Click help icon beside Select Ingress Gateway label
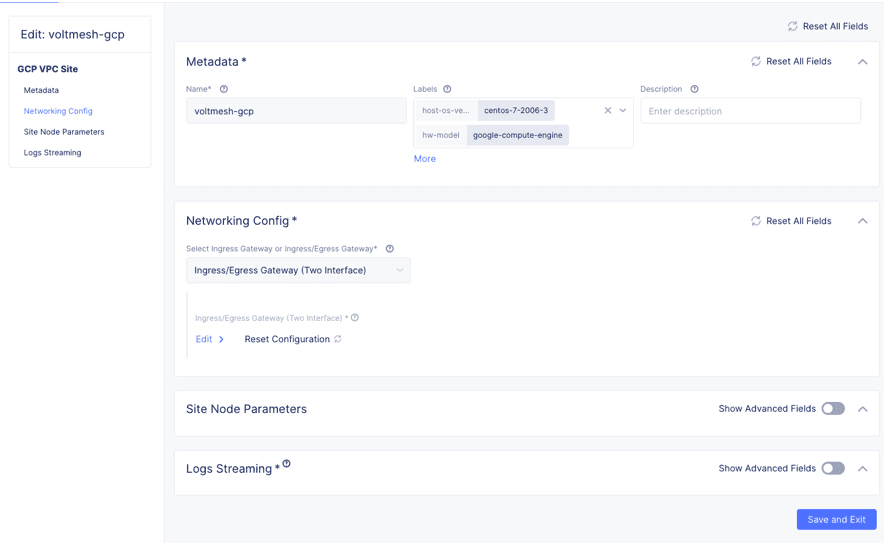884x543 pixels. click(x=390, y=249)
